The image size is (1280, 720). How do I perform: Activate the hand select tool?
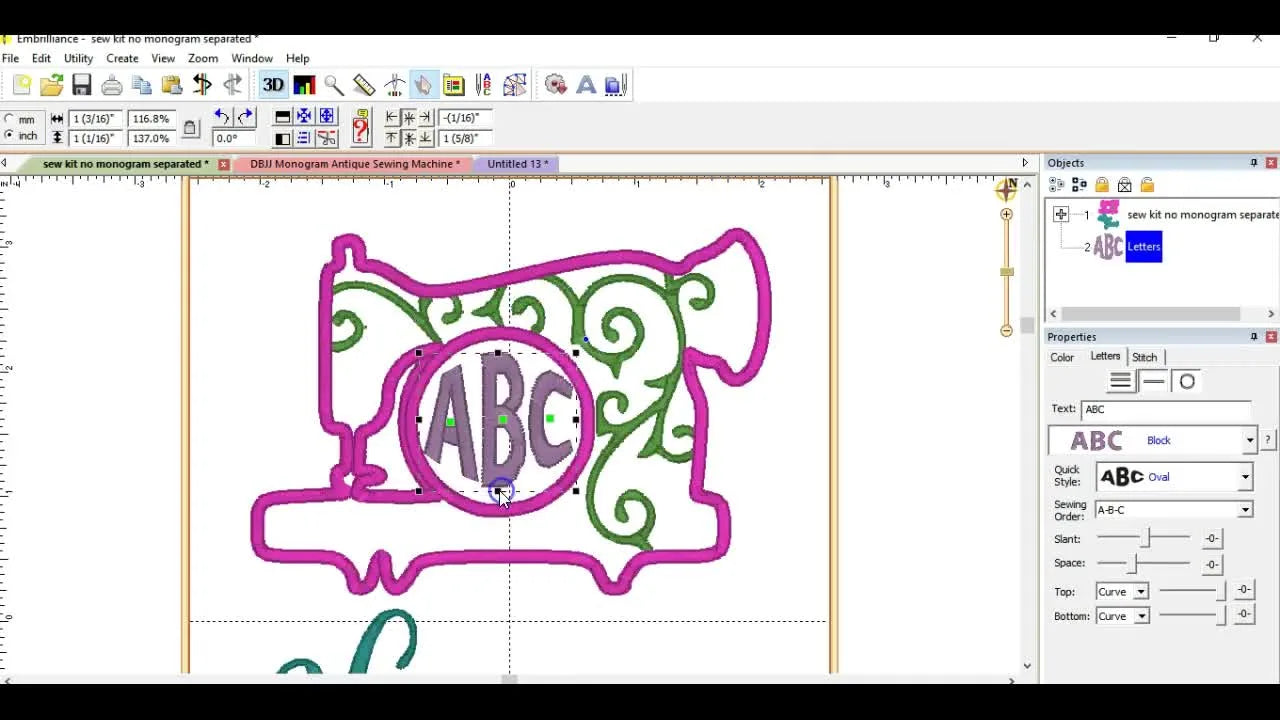tap(423, 85)
